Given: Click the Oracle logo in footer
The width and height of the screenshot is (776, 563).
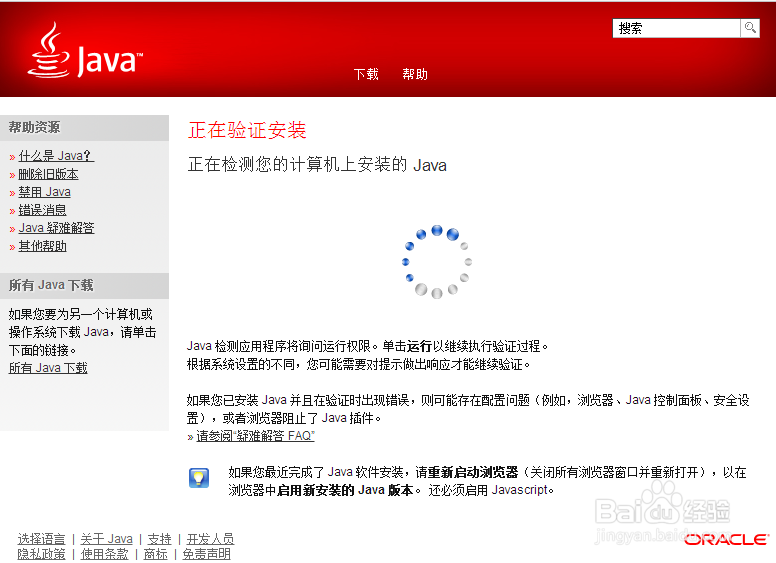Looking at the screenshot, I should tap(727, 540).
